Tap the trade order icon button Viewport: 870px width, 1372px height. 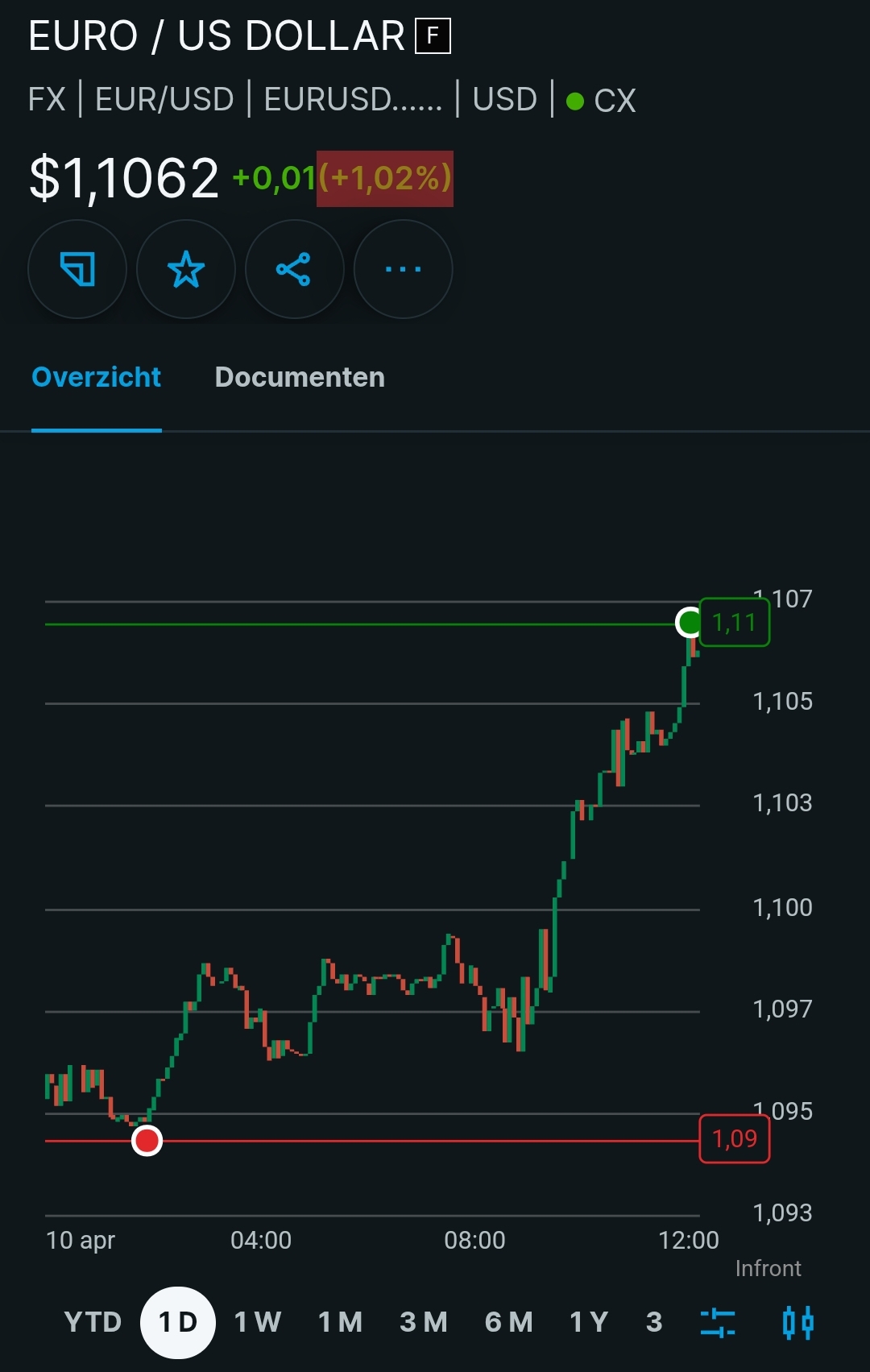point(77,269)
